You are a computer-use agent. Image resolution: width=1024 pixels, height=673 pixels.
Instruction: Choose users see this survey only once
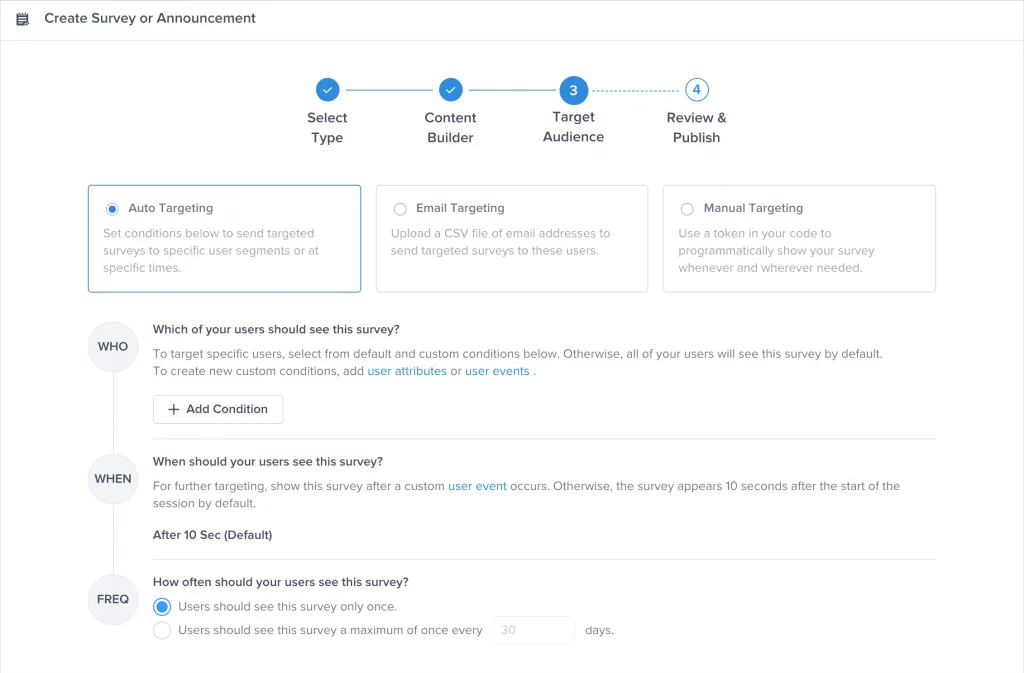click(x=162, y=607)
